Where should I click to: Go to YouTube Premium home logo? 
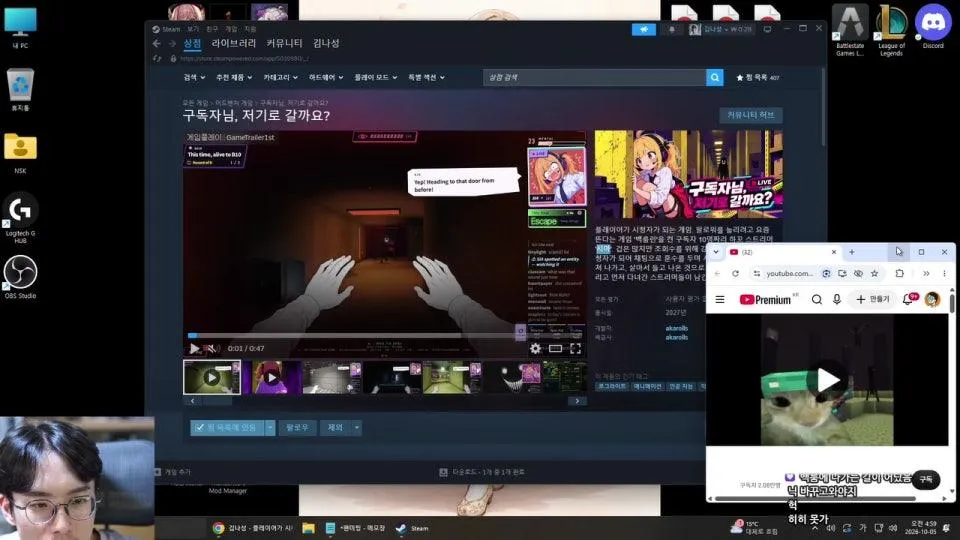(x=765, y=299)
